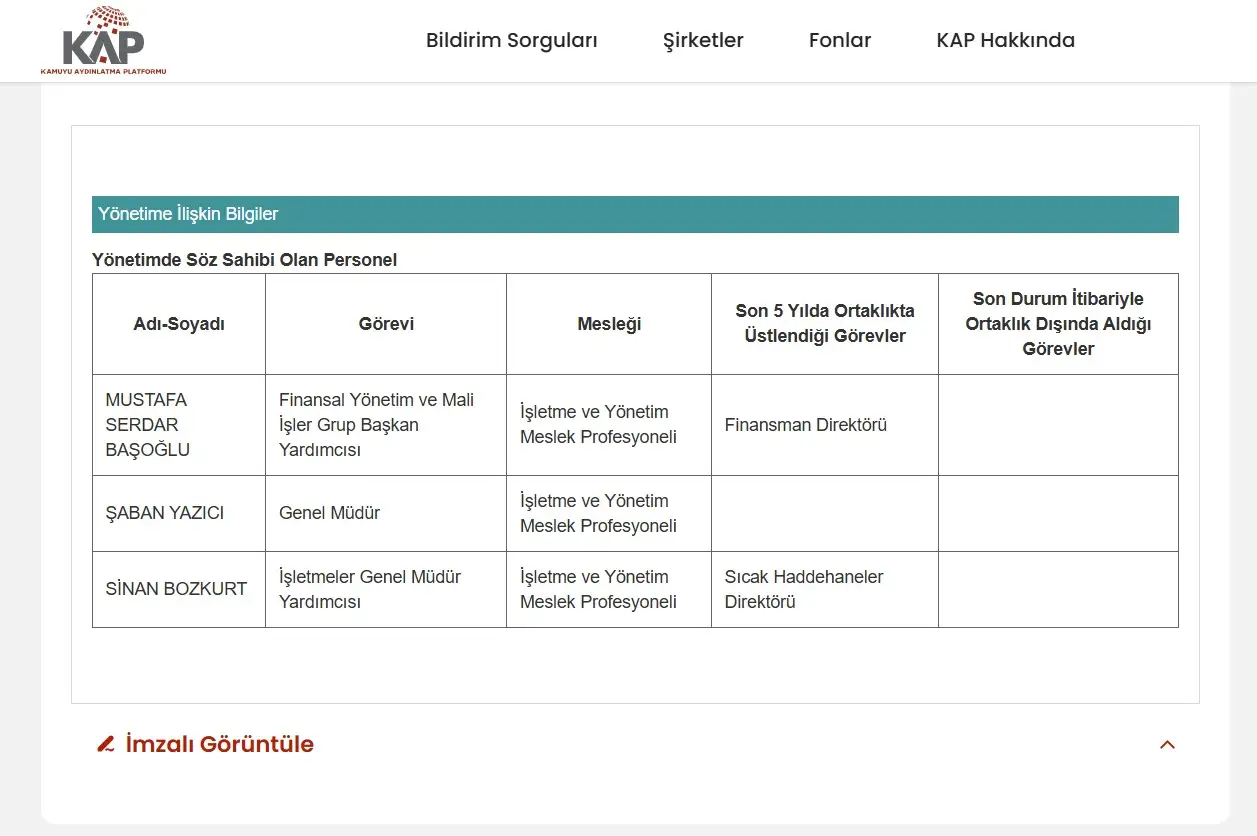Select the MUSTAFA SERDAR BAŞOĞLU name cell
The image size is (1257, 836).
(x=179, y=425)
